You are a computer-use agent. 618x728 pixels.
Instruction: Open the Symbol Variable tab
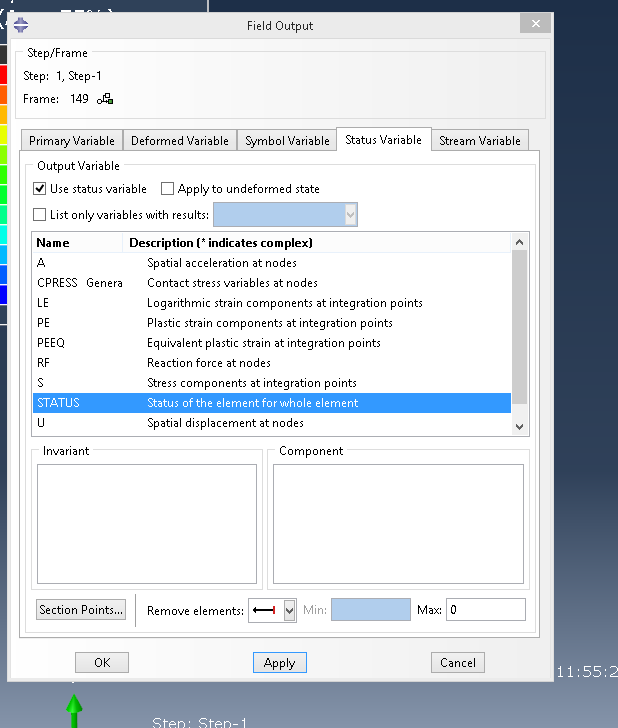tap(287, 140)
